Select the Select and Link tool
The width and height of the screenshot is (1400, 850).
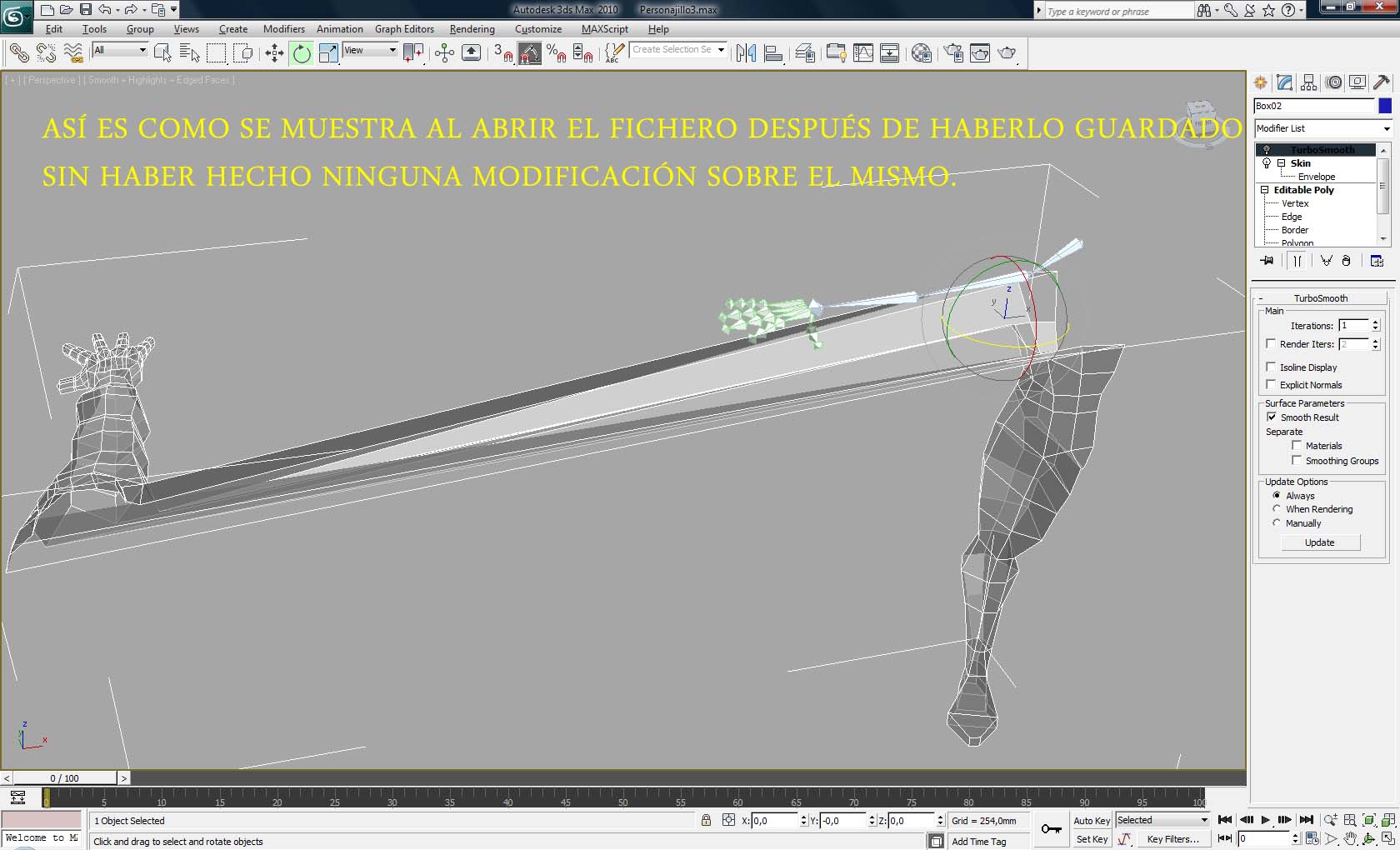tap(18, 53)
